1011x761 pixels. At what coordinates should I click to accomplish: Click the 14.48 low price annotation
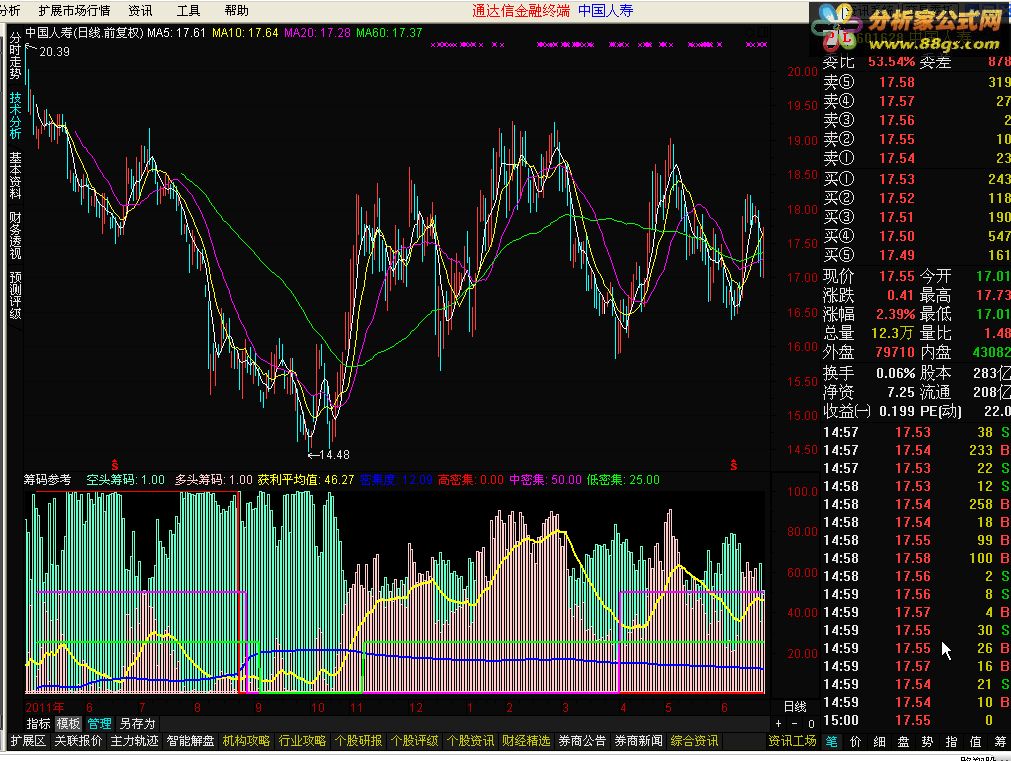pos(329,455)
